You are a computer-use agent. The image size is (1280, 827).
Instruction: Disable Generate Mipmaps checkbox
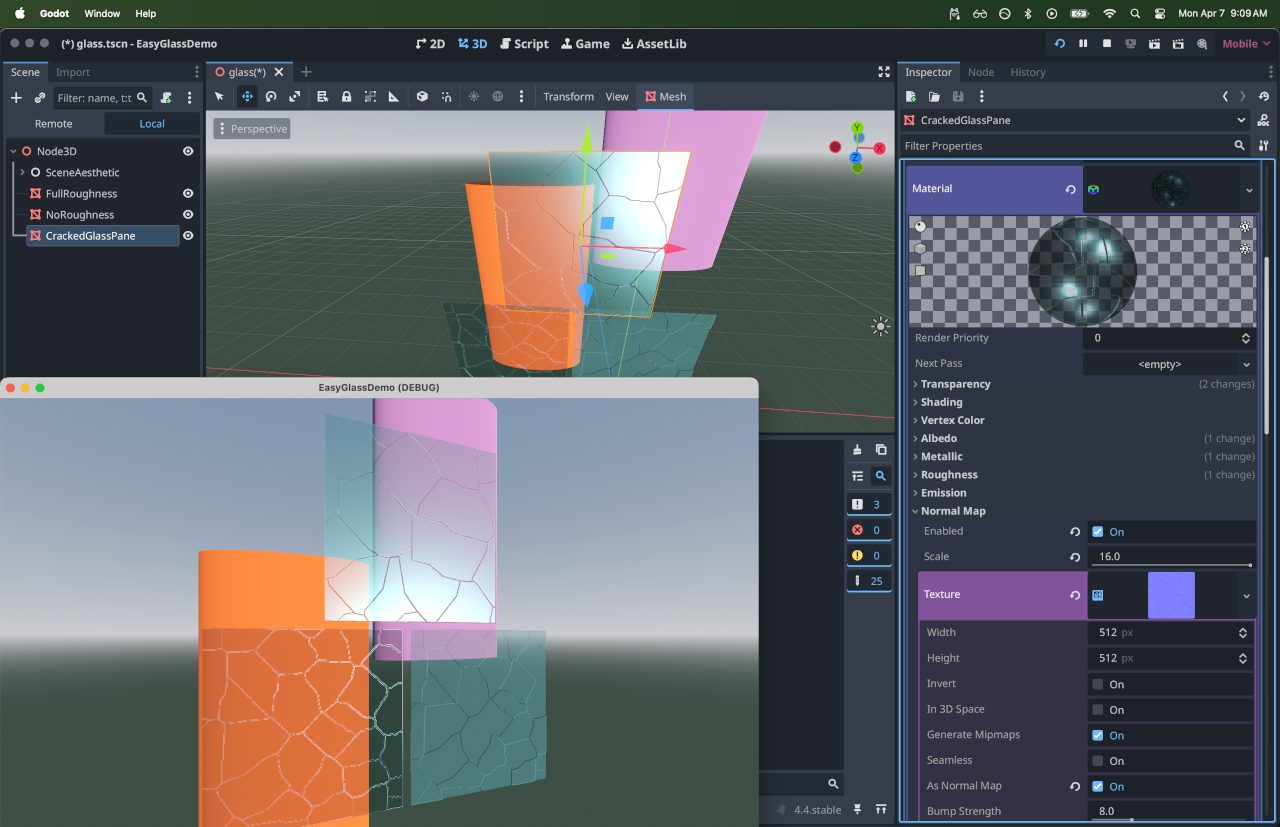1098,735
